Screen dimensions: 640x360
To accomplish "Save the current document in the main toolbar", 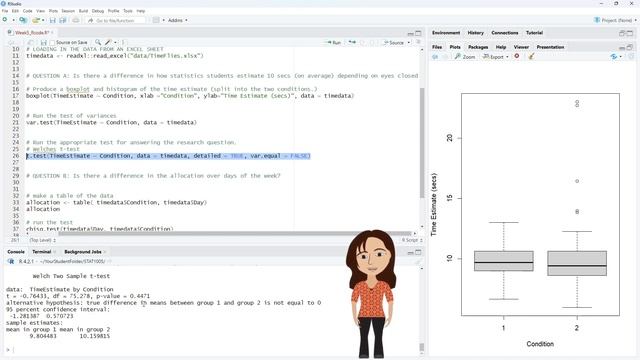I will coord(52,20).
